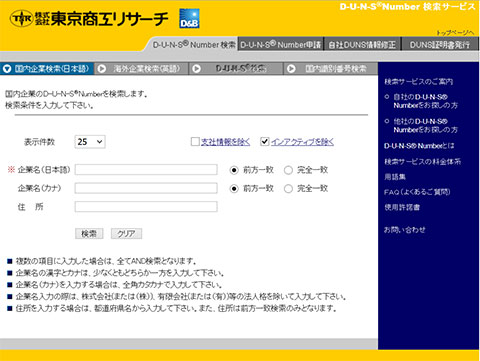Select 完全一致 for 企業名(日本語)
Screen dimensions: 480x361
[288, 170]
